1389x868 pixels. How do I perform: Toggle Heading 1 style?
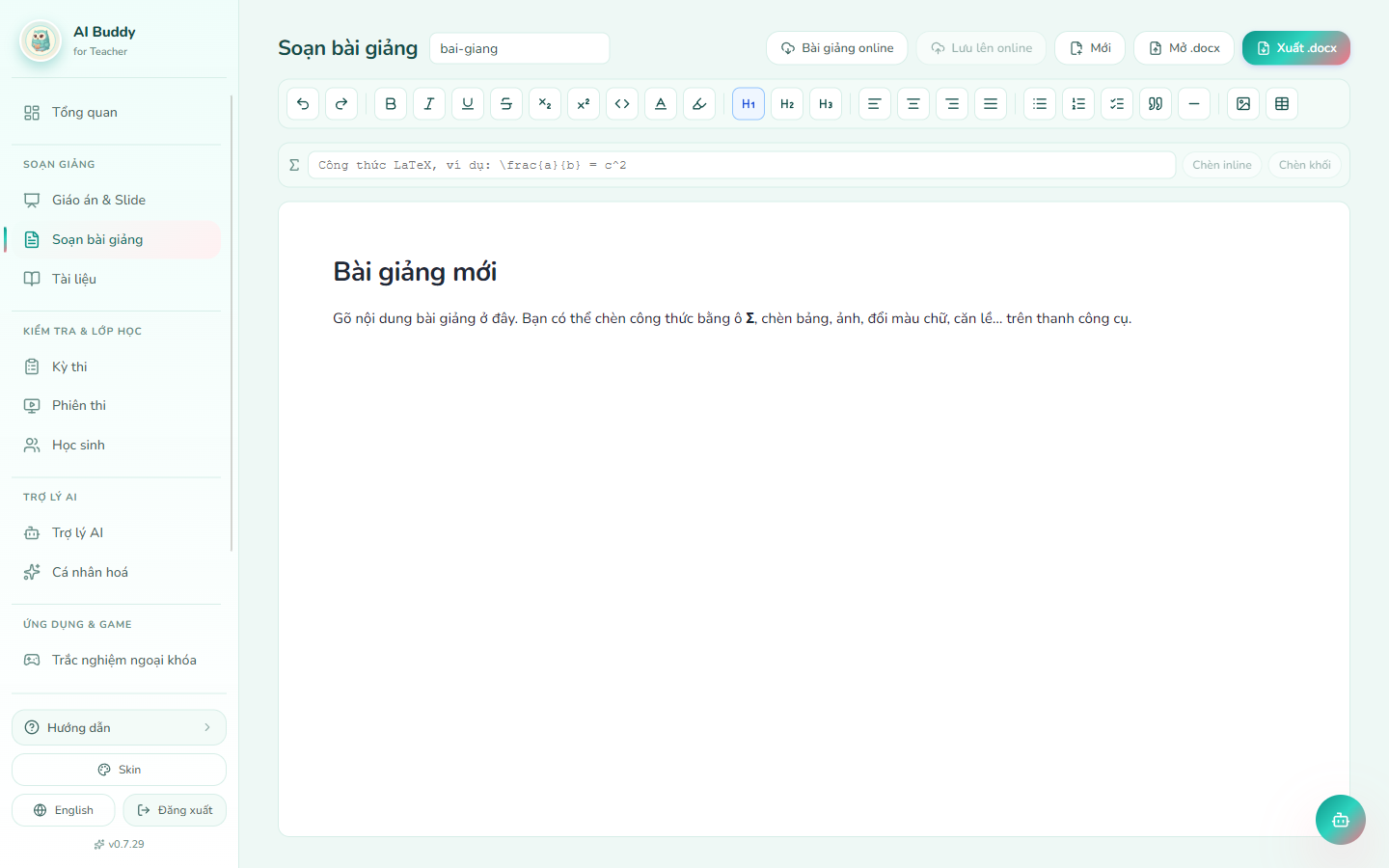coord(749,104)
